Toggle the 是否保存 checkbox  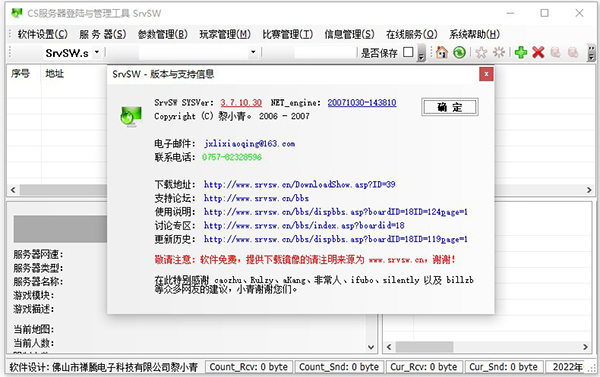[x=408, y=52]
